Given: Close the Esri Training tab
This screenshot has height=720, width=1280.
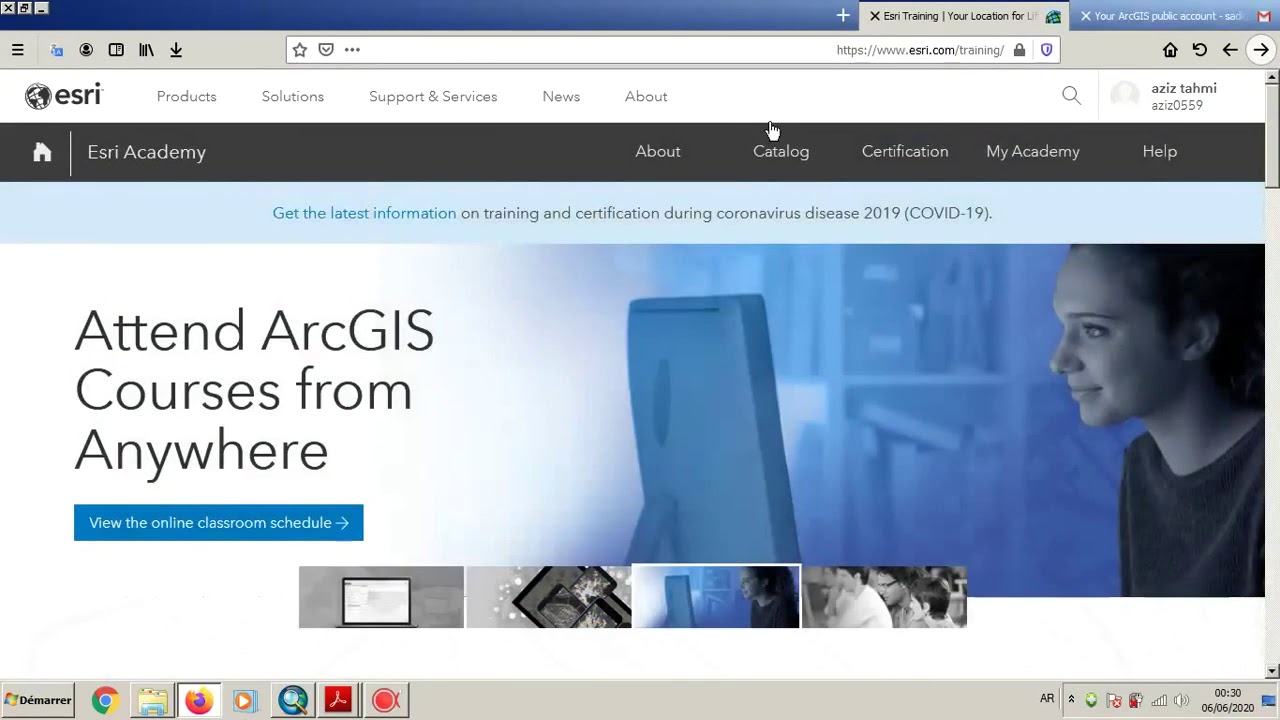Looking at the screenshot, I should pyautogui.click(x=875, y=16).
